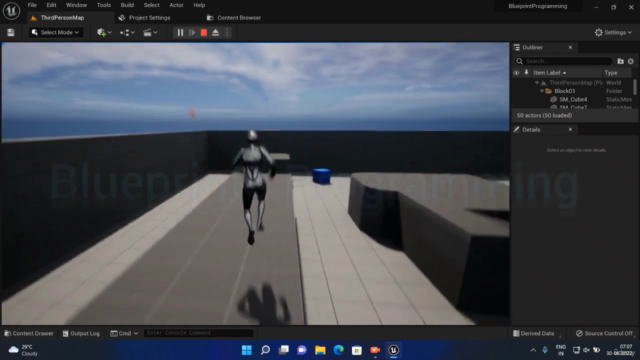Close the Outliner panel tab
The image size is (640, 360).
click(570, 48)
